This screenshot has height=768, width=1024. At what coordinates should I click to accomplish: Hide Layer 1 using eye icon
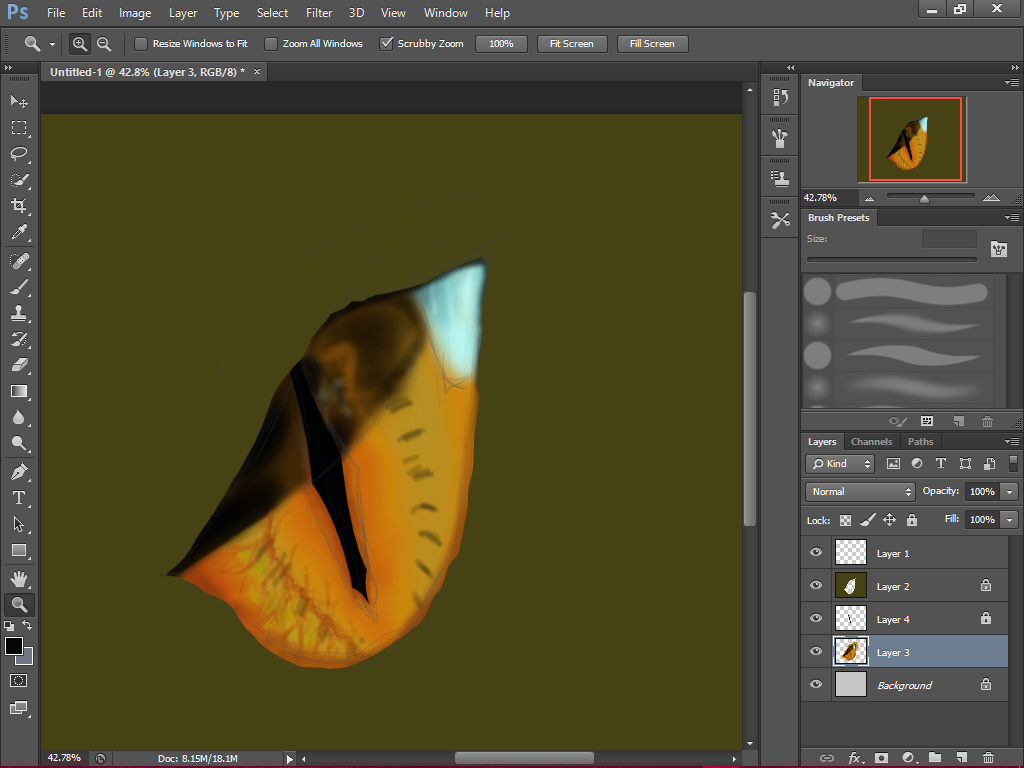tap(816, 553)
